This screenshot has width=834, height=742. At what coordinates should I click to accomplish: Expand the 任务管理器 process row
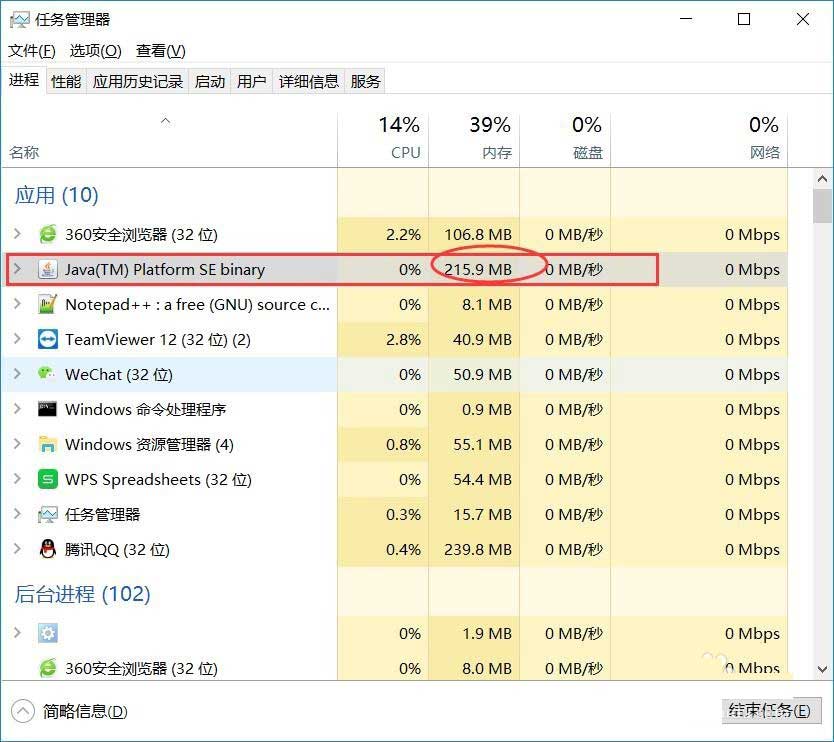pyautogui.click(x=18, y=514)
